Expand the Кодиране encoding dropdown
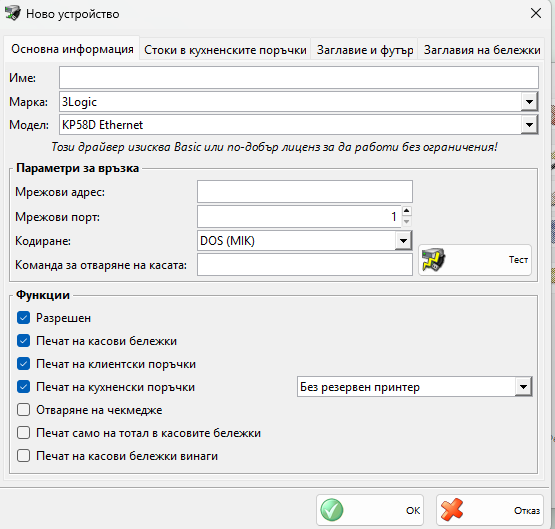 tap(404, 241)
